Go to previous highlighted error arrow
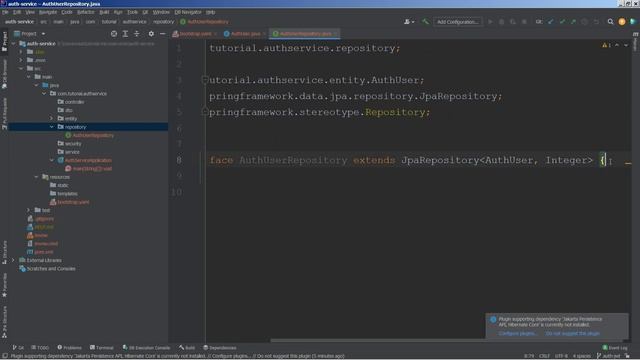Image resolution: width=640 pixels, height=360 pixels. (x=617, y=45)
